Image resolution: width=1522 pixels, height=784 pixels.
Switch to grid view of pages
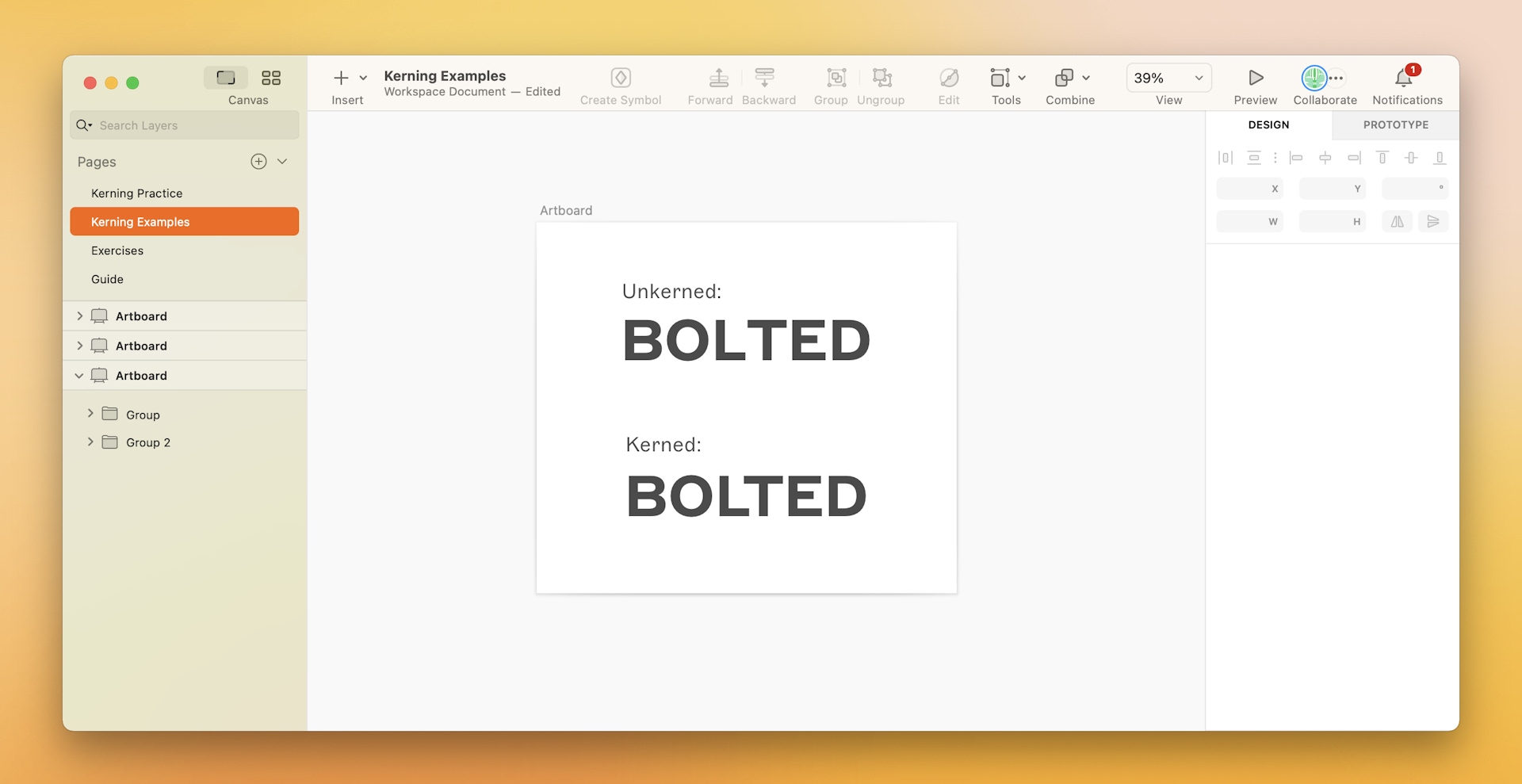(270, 78)
